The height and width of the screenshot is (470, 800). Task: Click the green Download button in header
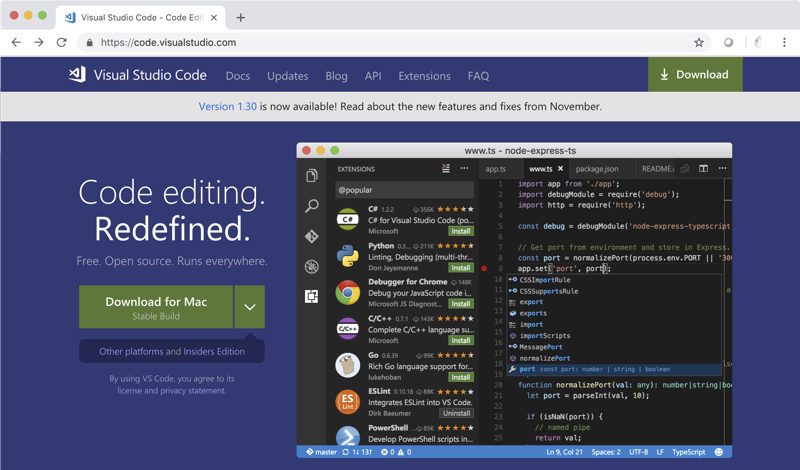click(x=695, y=75)
